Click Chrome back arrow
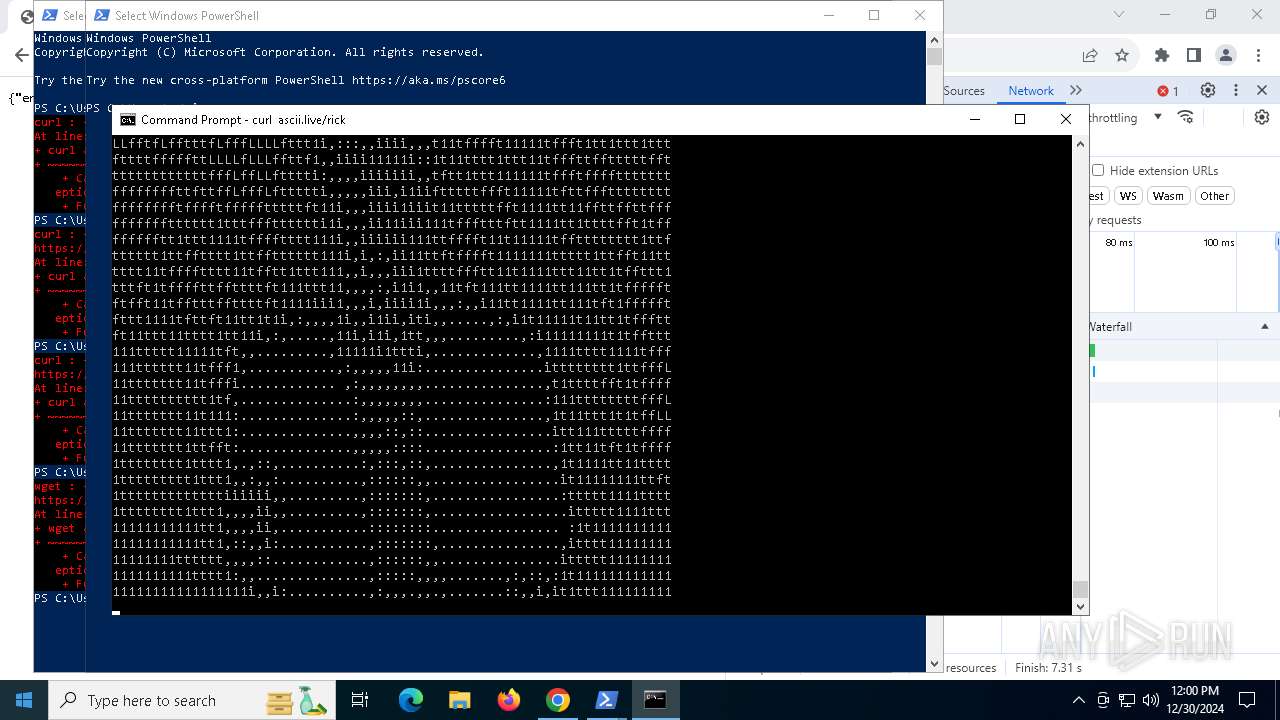Viewport: 1280px width, 720px height. pos(21,55)
